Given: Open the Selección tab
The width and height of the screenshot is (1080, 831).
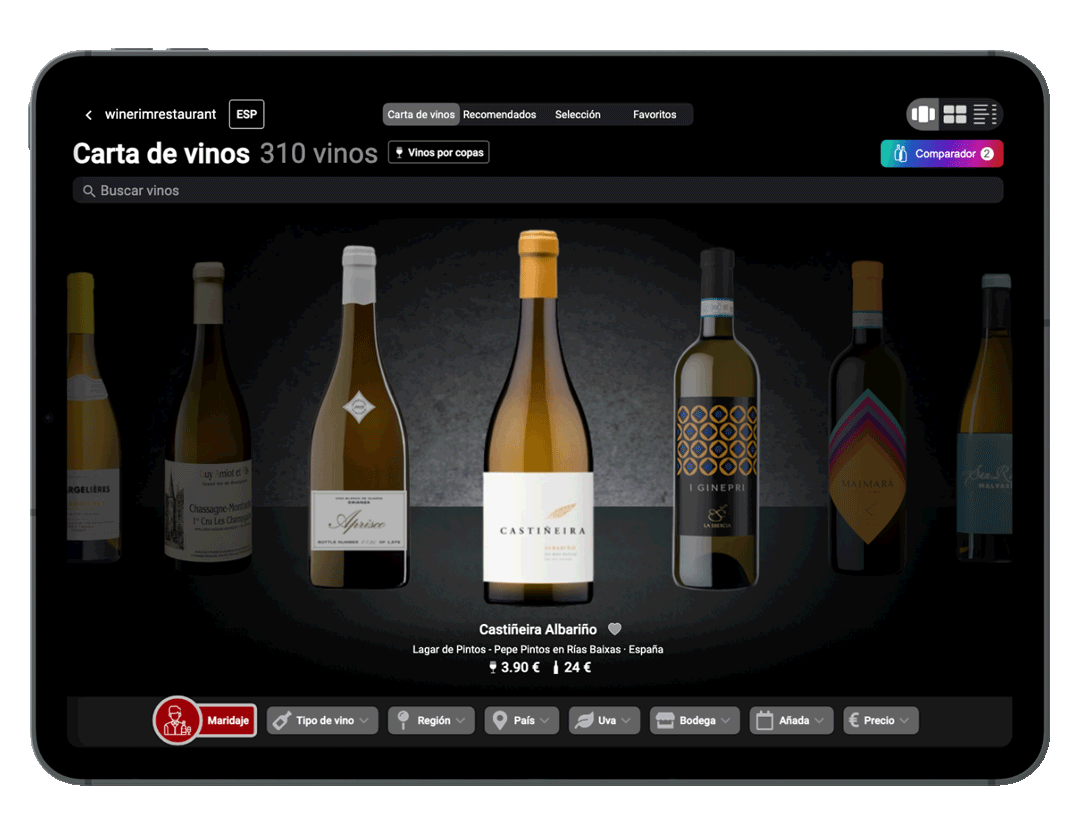Looking at the screenshot, I should (x=578, y=114).
